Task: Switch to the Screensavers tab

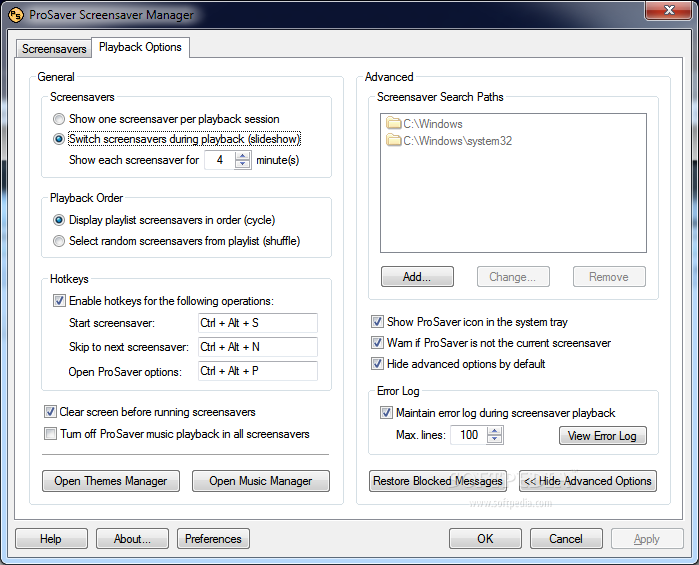Action: coord(54,49)
